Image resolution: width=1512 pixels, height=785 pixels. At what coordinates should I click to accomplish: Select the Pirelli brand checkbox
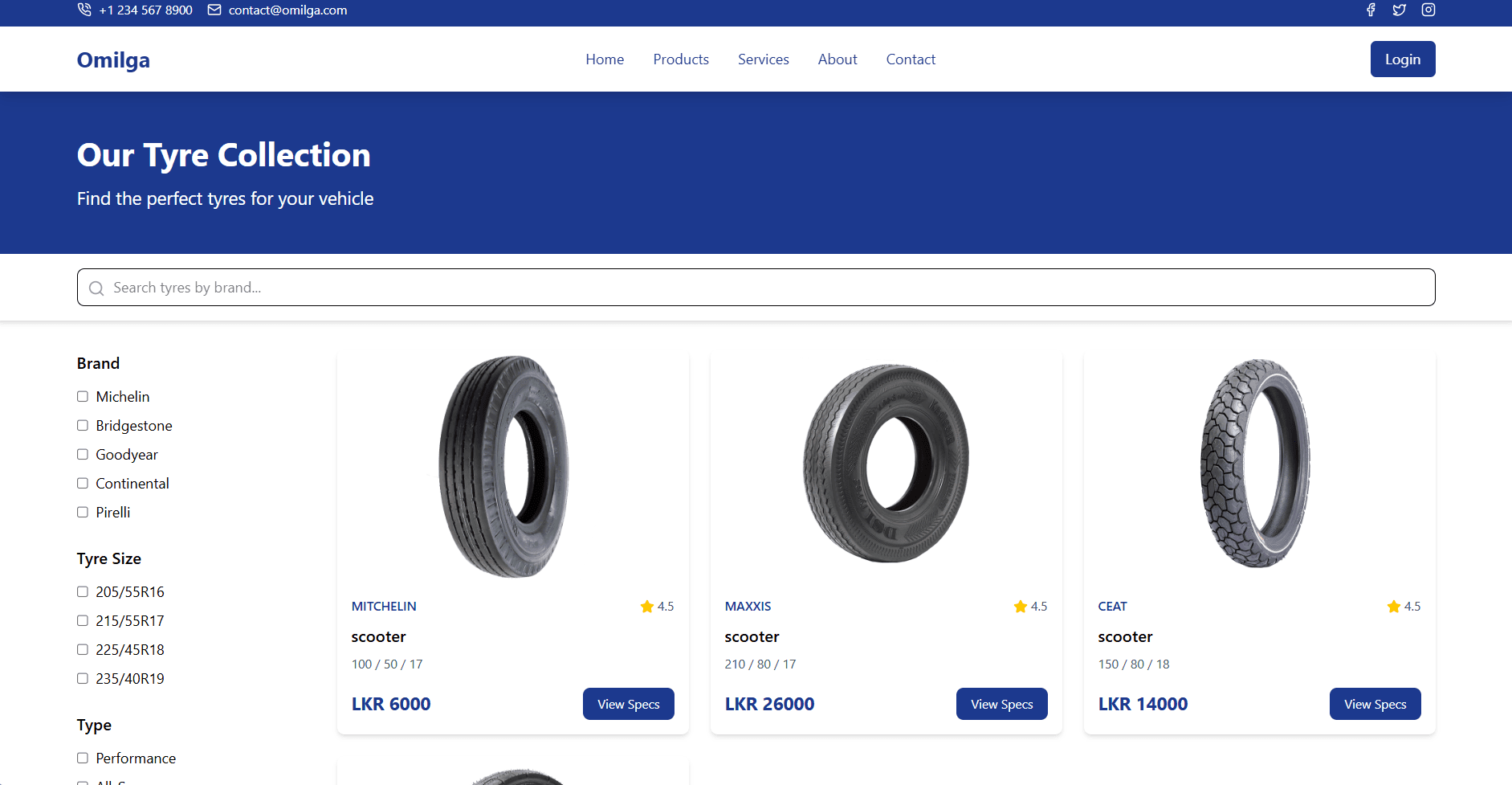click(83, 512)
